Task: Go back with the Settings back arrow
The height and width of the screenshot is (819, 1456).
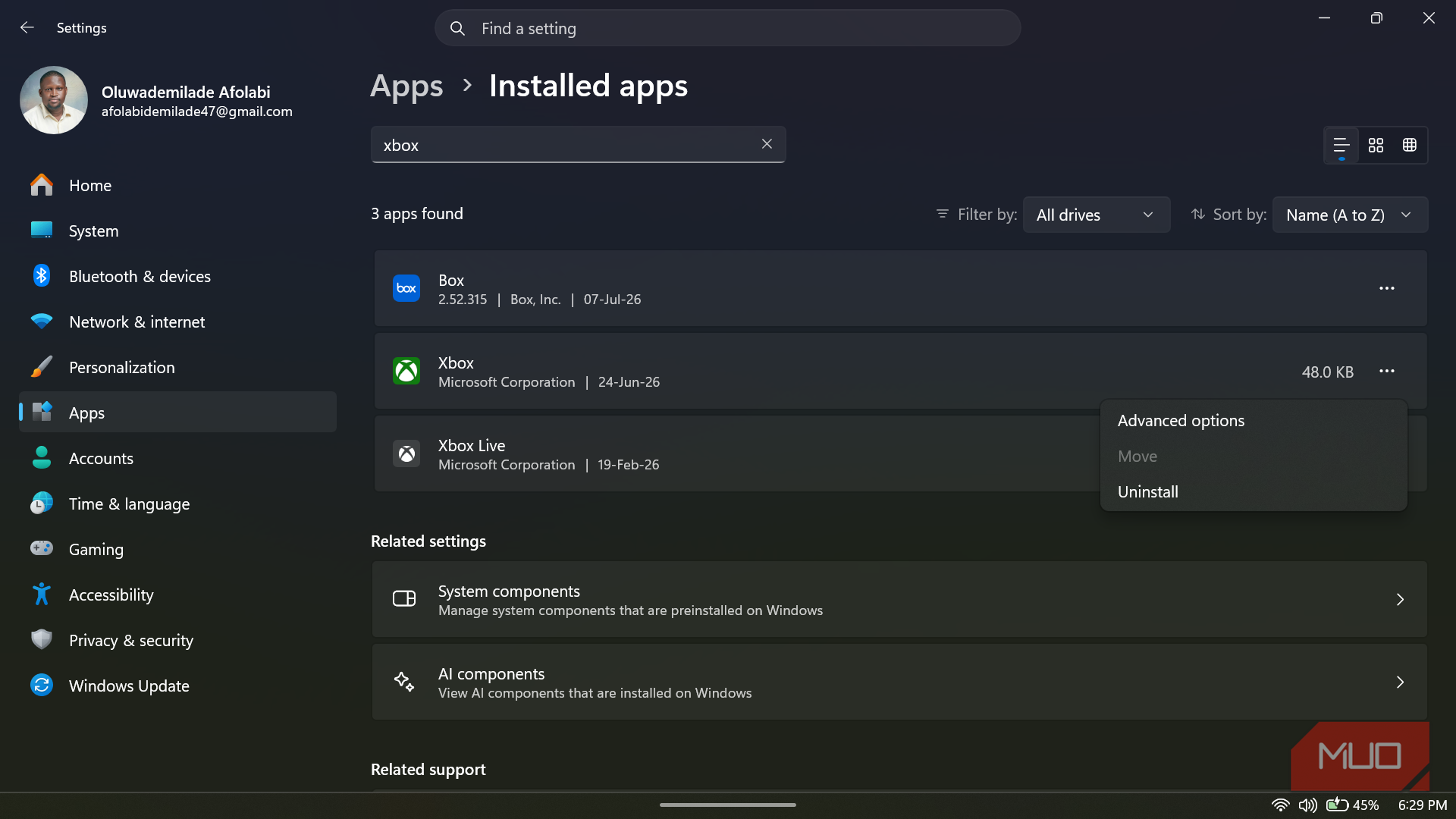Action: click(27, 28)
